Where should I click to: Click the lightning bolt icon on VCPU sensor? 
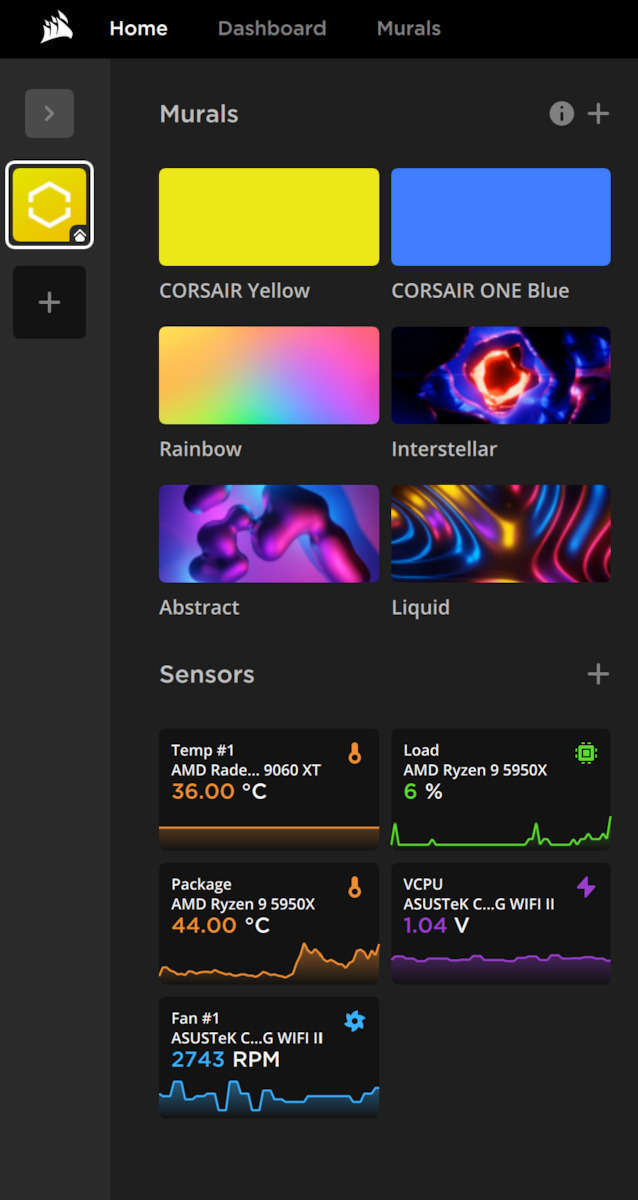586,887
